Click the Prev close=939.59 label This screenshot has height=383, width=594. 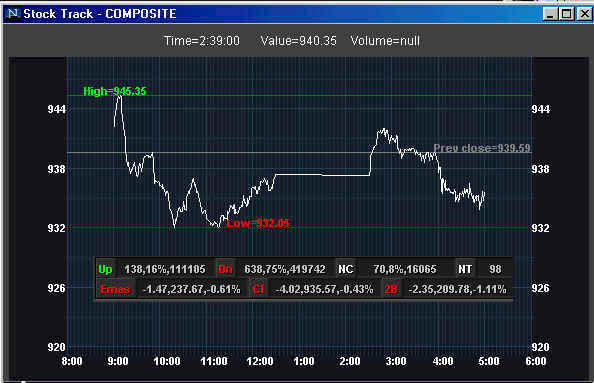[x=482, y=148]
